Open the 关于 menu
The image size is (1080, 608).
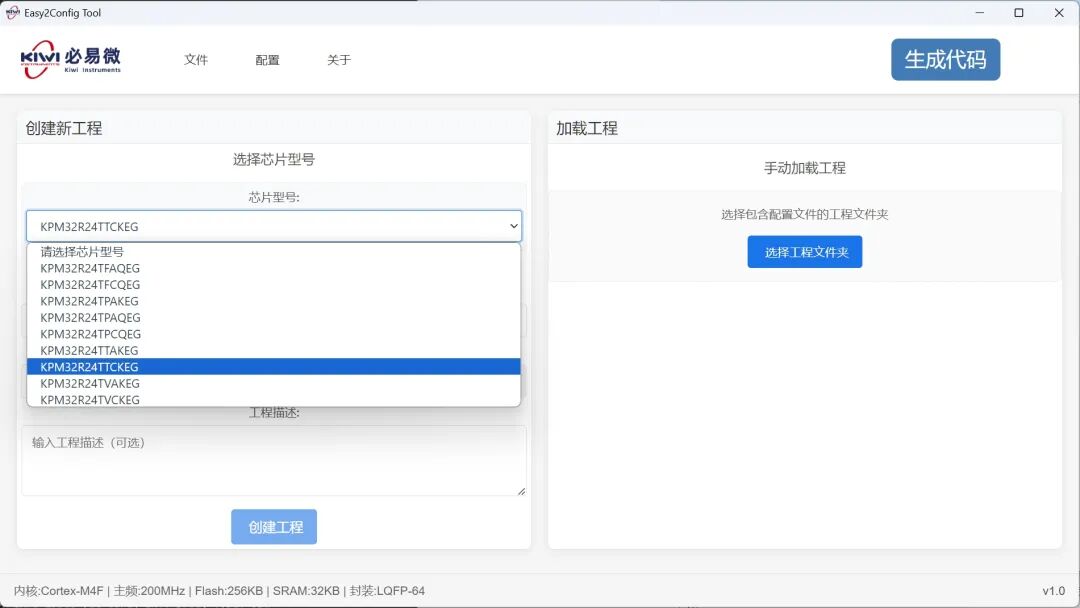click(339, 60)
